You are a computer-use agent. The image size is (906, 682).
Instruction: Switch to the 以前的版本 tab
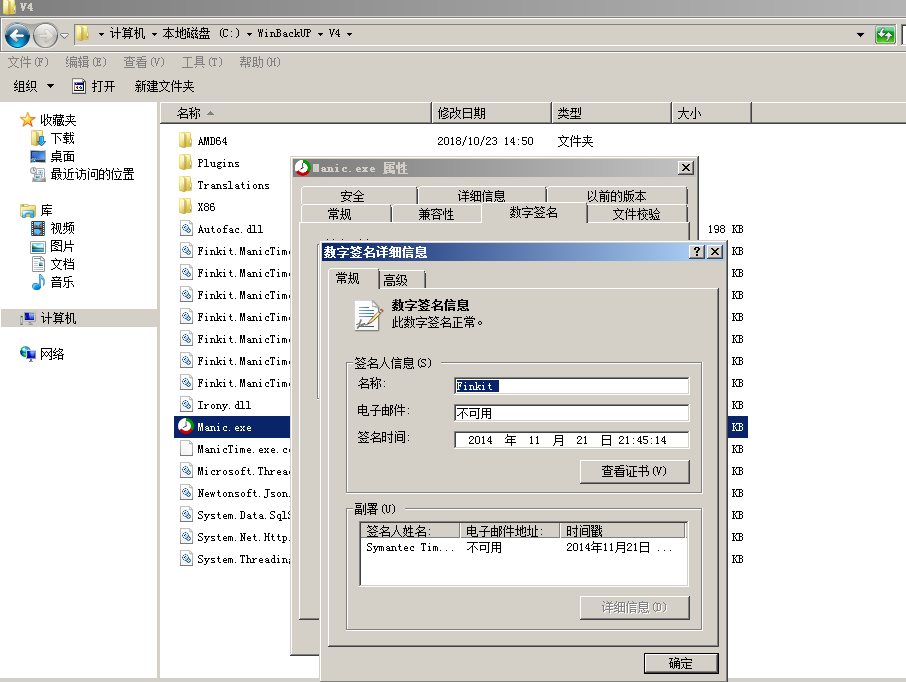(617, 195)
